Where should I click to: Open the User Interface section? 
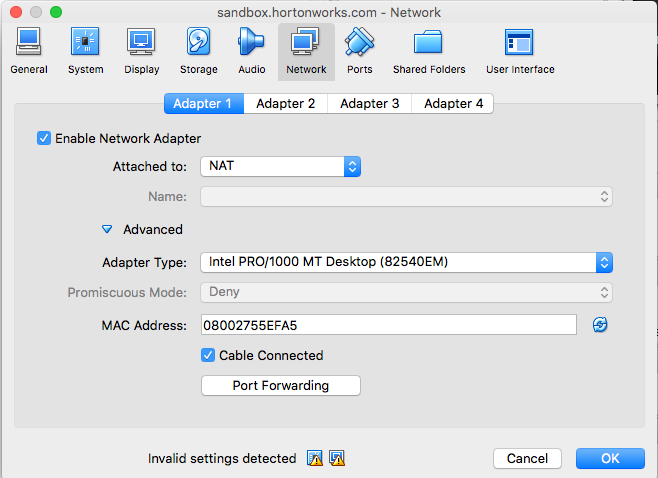pos(520,51)
